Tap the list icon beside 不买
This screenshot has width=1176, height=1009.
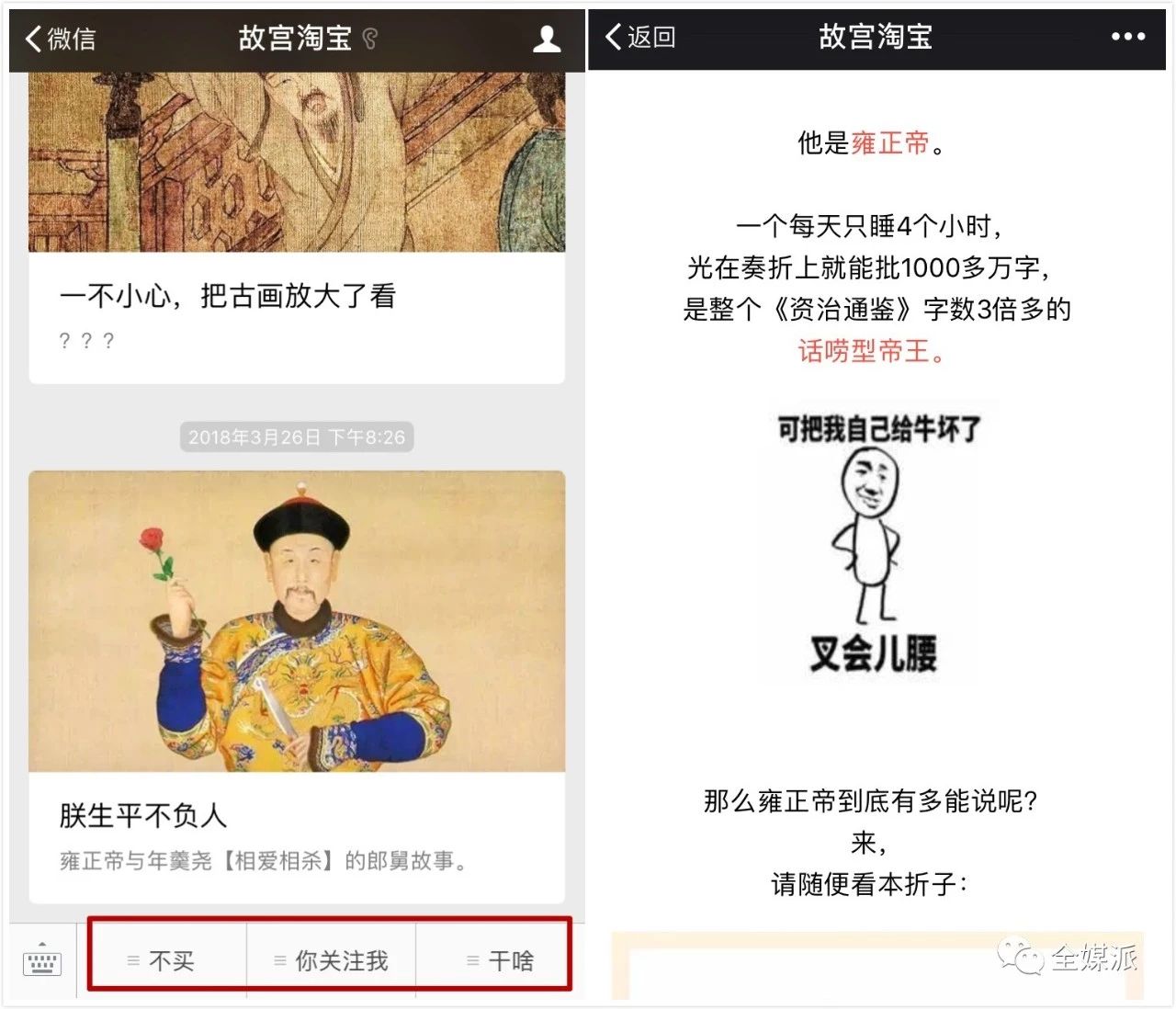pos(133,960)
